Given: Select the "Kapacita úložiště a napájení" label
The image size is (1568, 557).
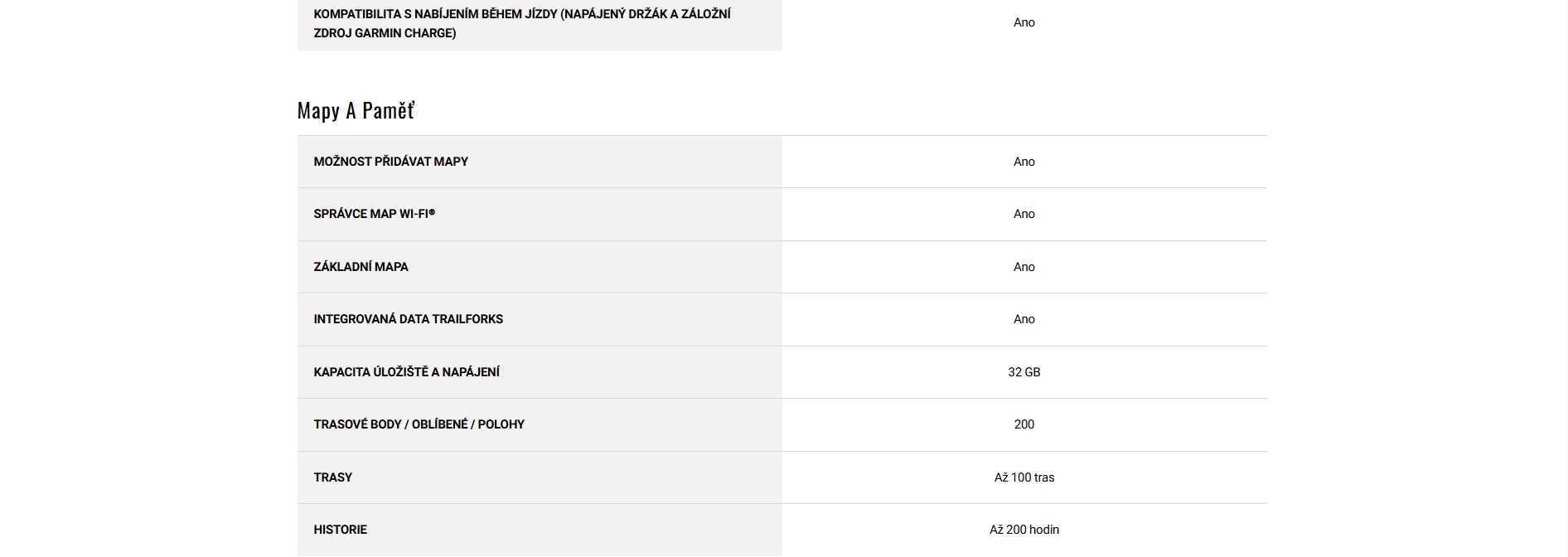Looking at the screenshot, I should [406, 372].
